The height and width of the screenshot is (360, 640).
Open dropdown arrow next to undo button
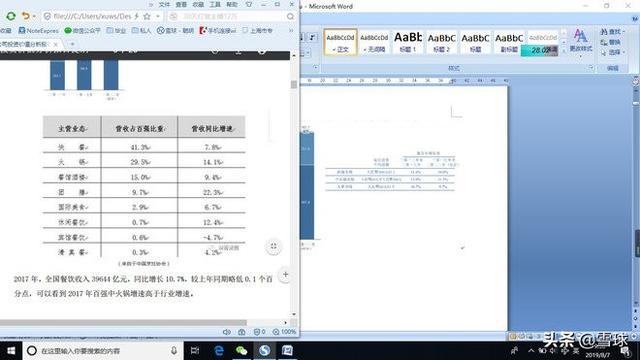click(x=34, y=16)
